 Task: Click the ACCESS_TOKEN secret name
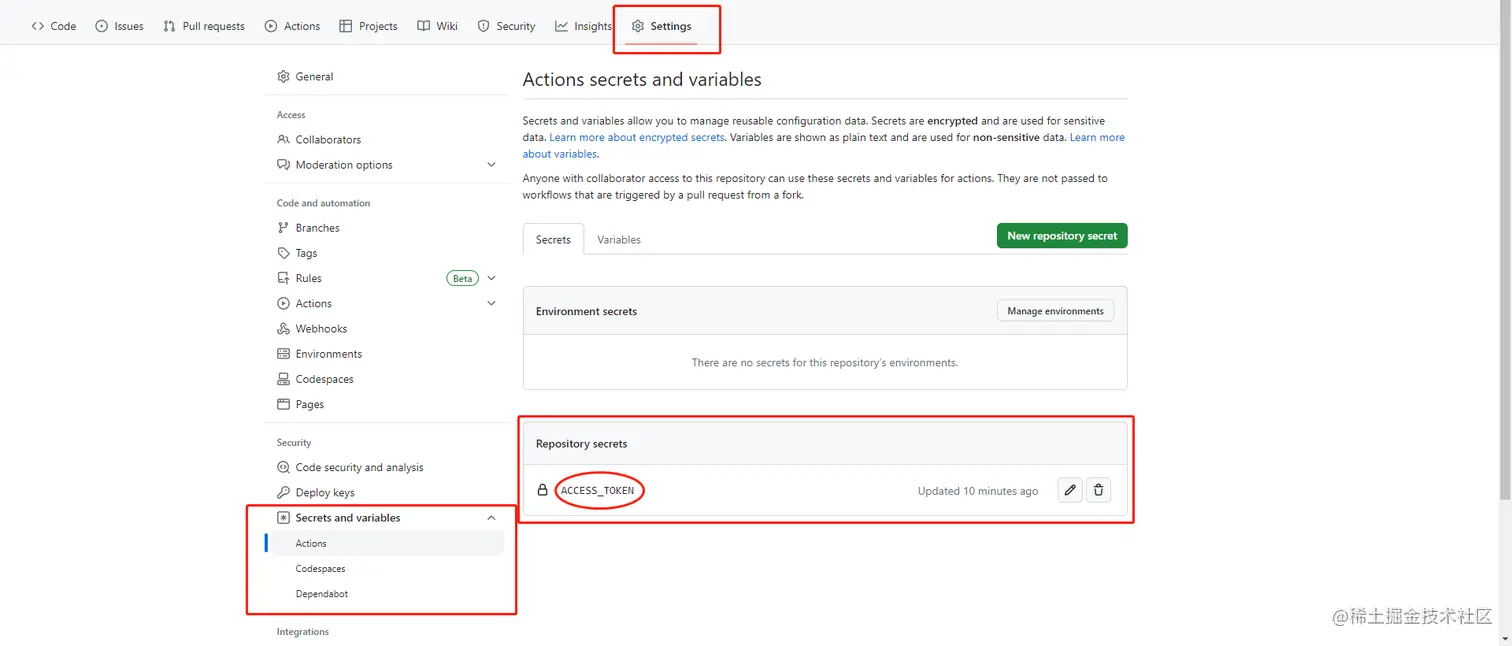click(597, 490)
